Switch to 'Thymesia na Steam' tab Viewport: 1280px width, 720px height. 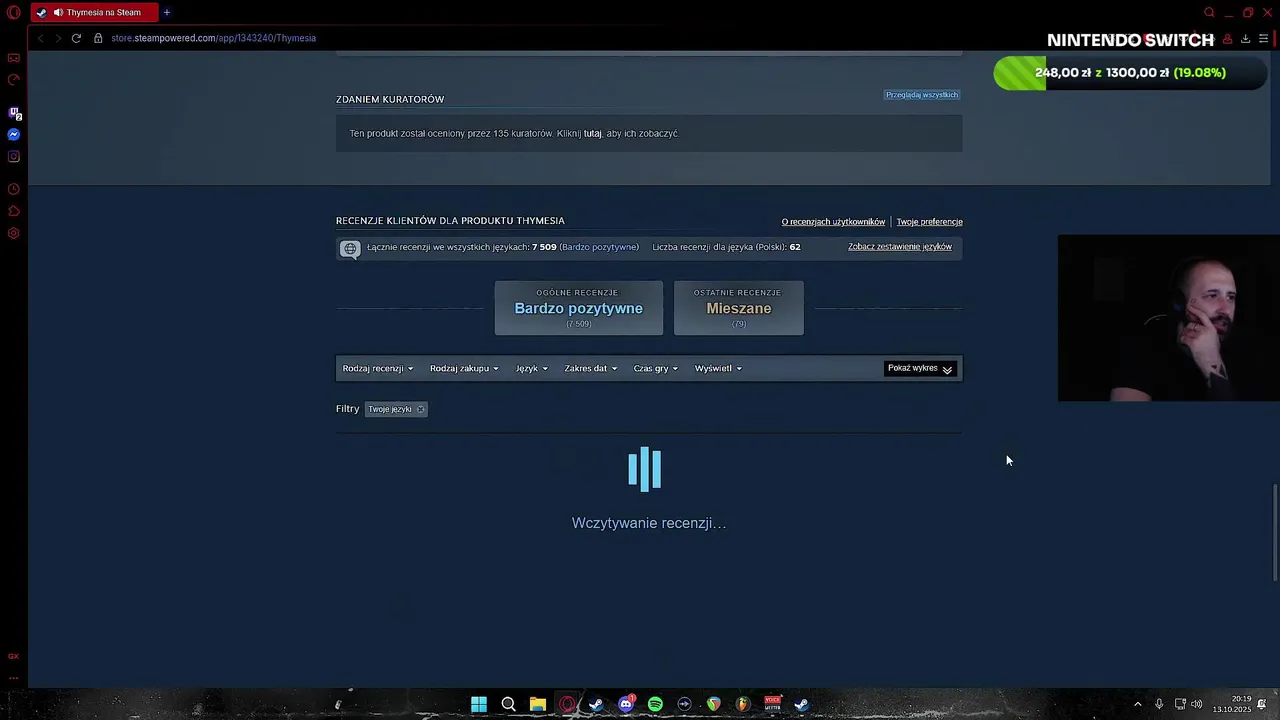pos(93,13)
